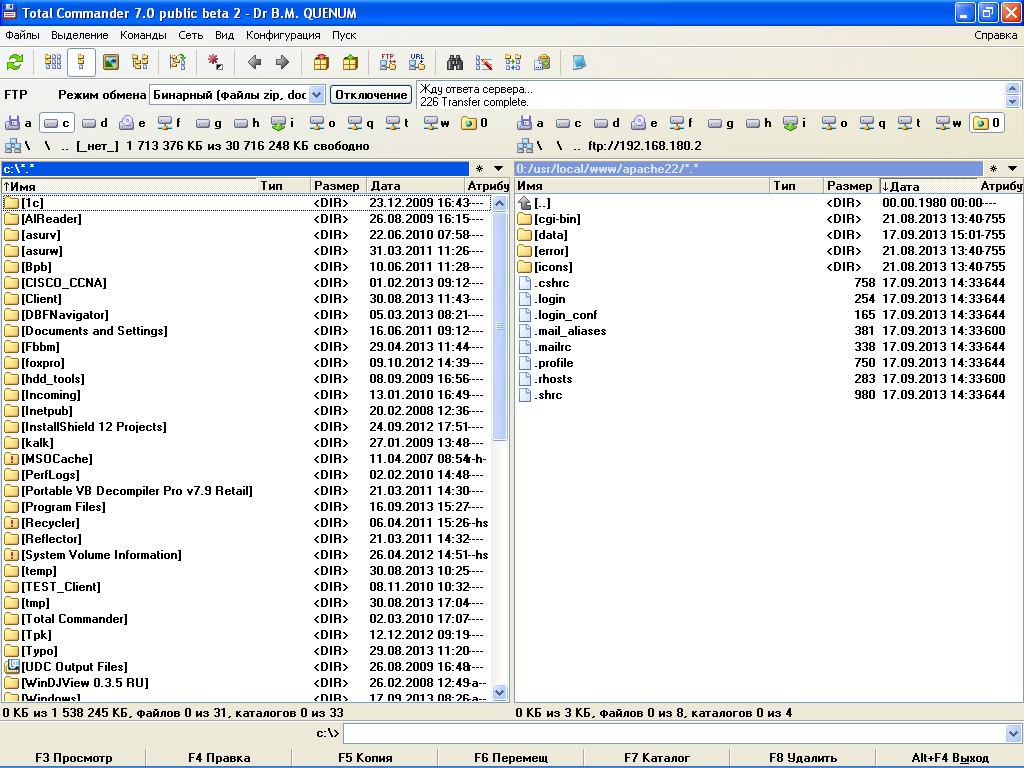Open the Файлы menu
This screenshot has height=768, width=1024.
click(22, 35)
